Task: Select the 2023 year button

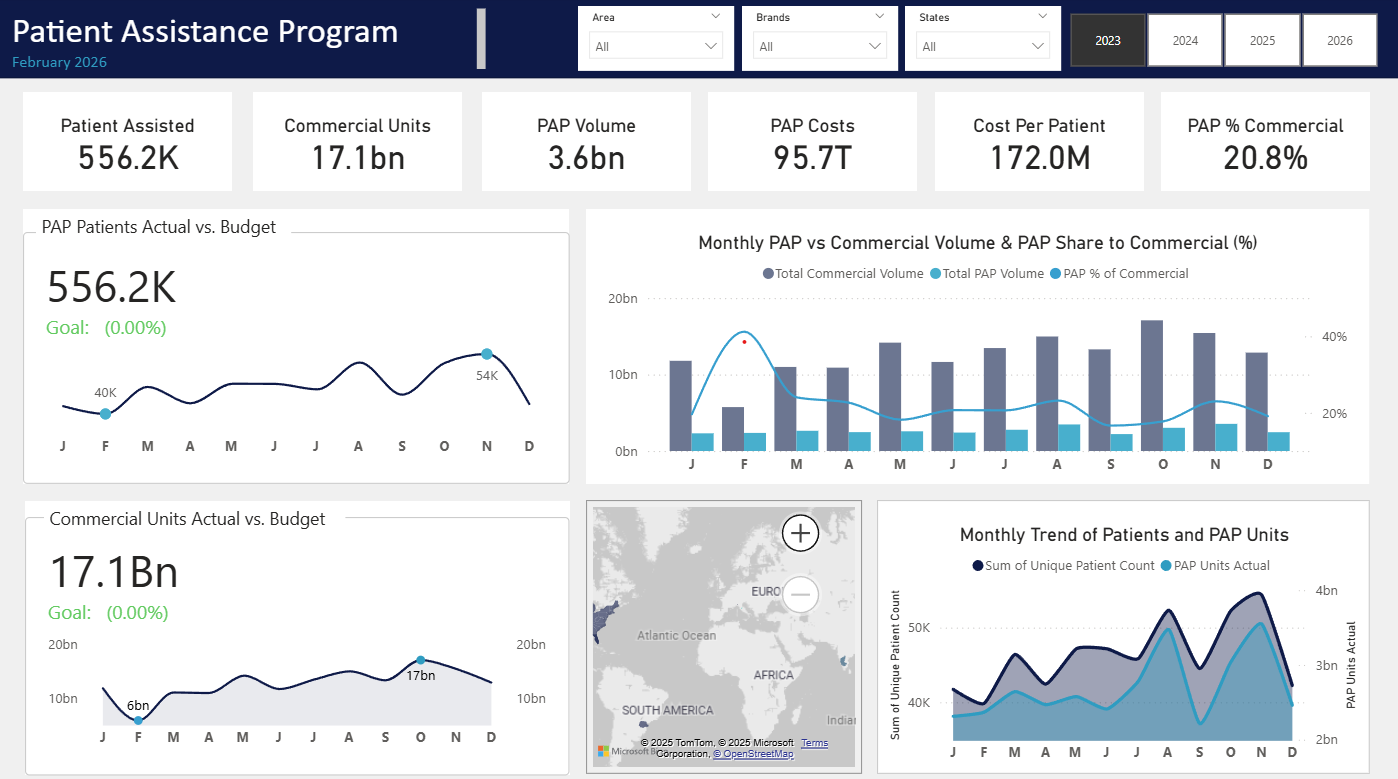Action: pyautogui.click(x=1108, y=41)
